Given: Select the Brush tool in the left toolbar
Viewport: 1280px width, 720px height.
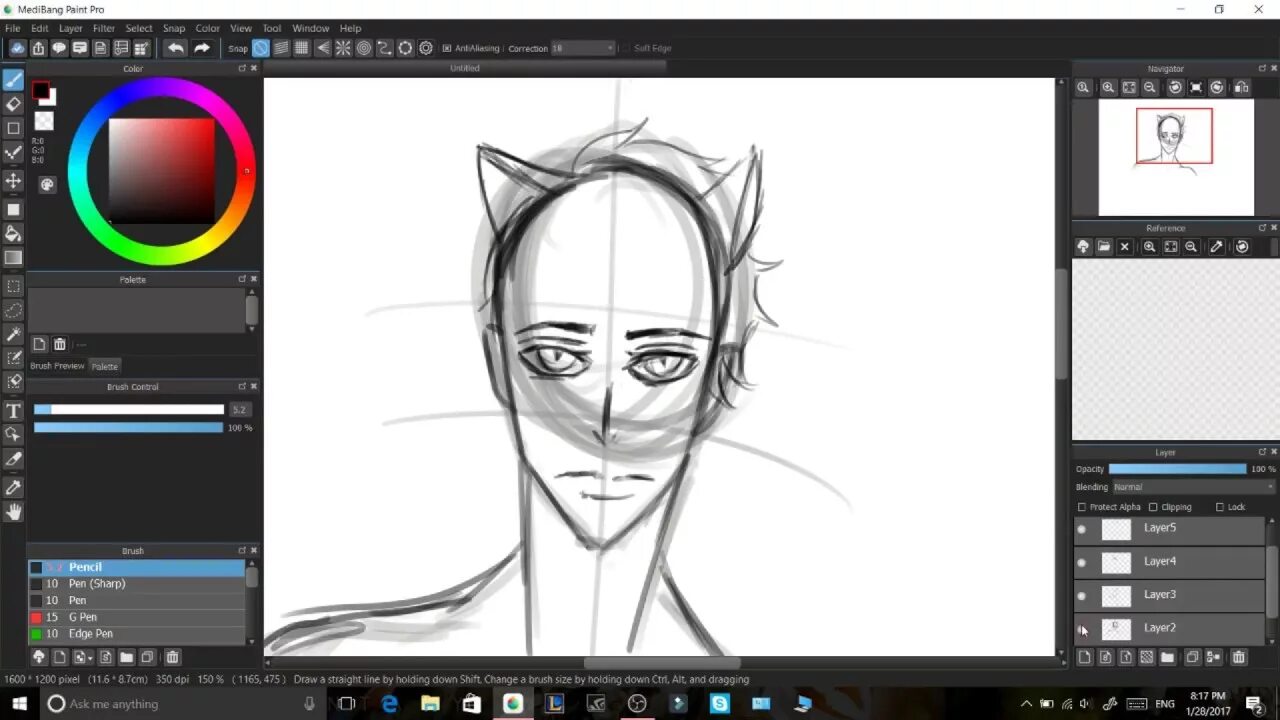Looking at the screenshot, I should (13, 79).
